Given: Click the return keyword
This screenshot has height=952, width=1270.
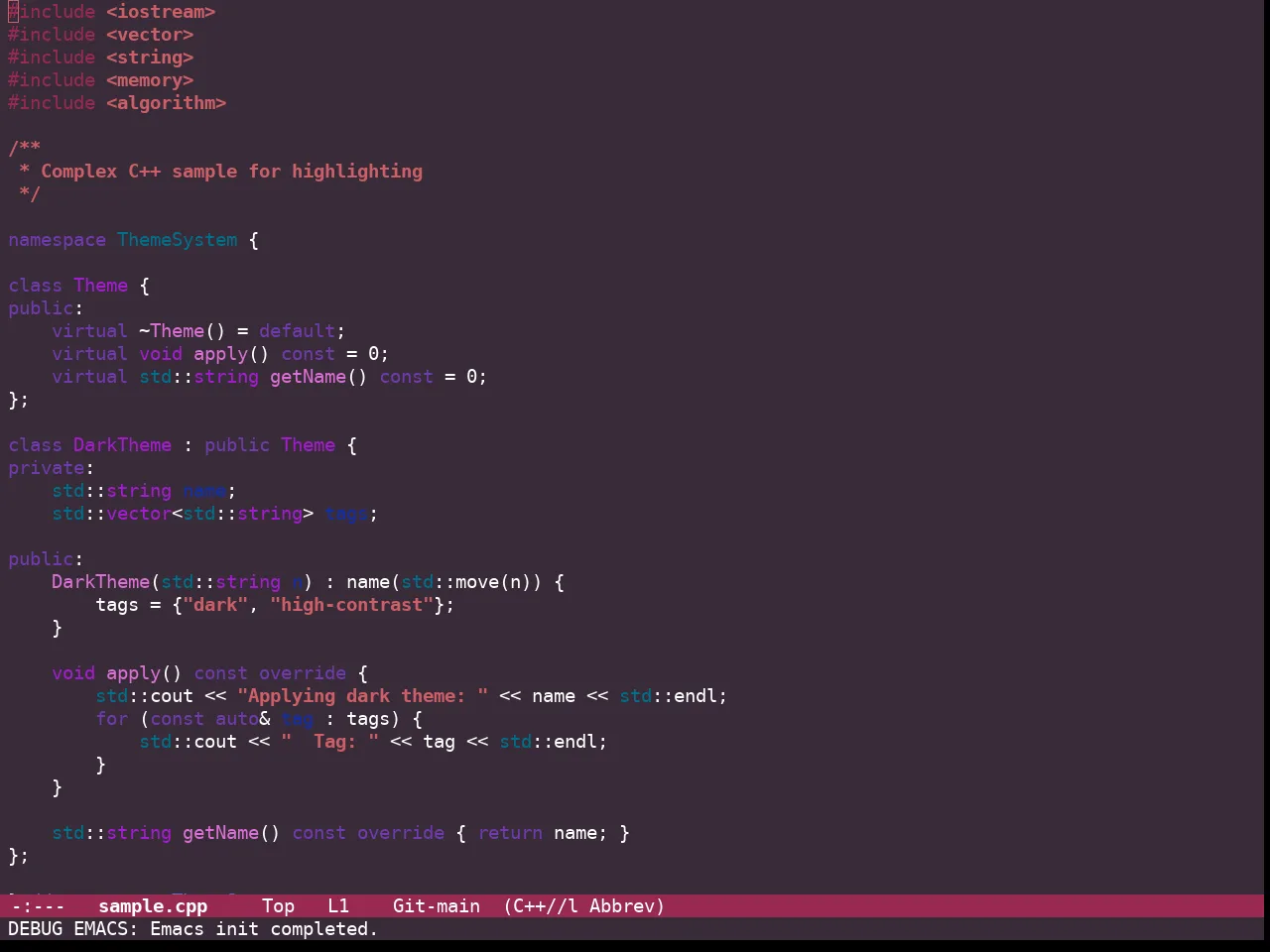Looking at the screenshot, I should [510, 833].
